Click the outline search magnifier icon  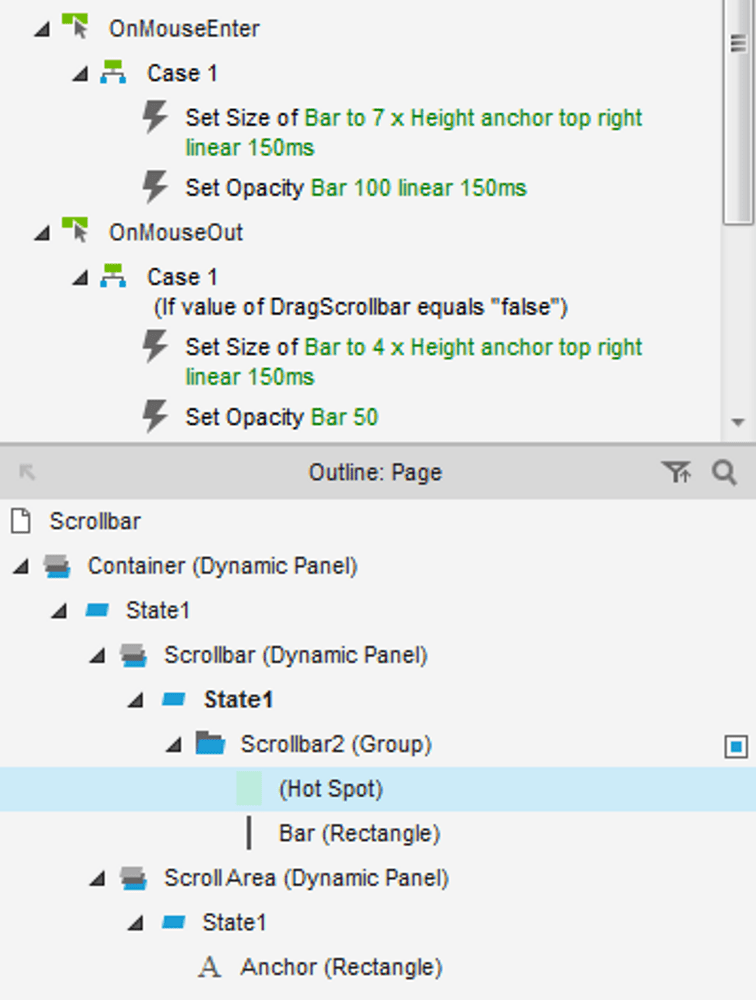tap(725, 473)
